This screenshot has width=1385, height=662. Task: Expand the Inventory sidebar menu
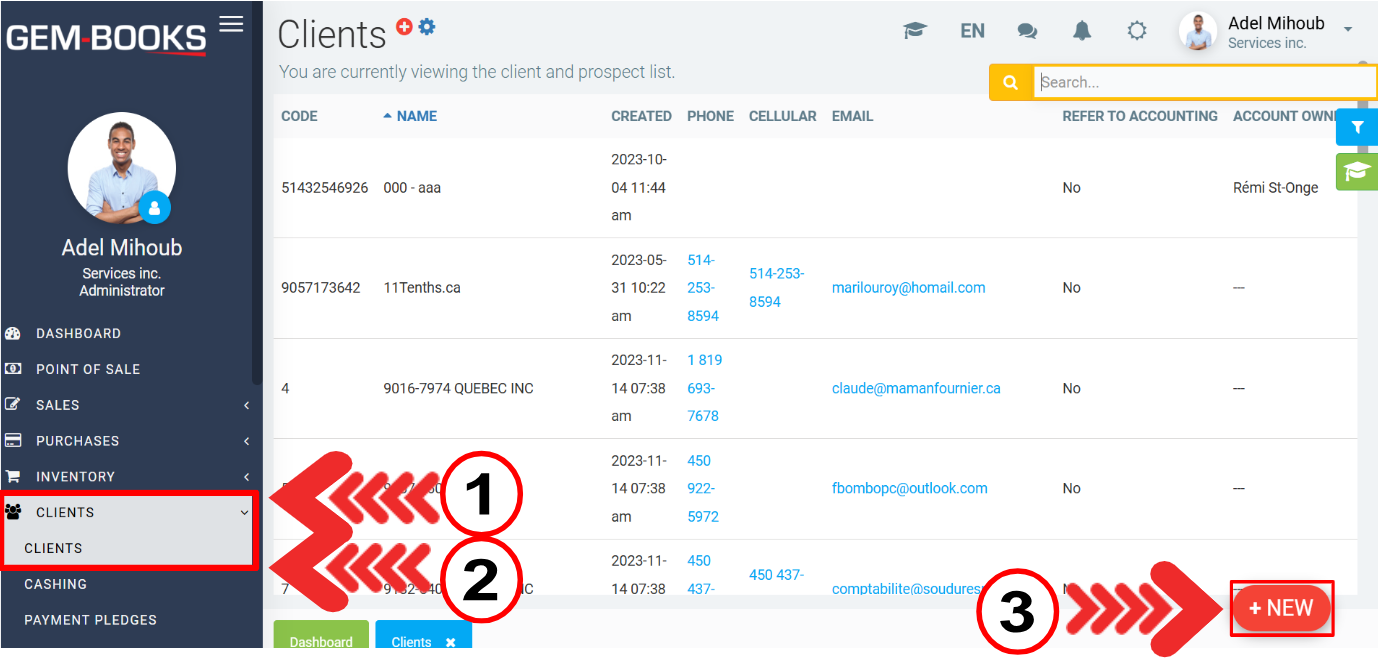pyautogui.click(x=130, y=477)
